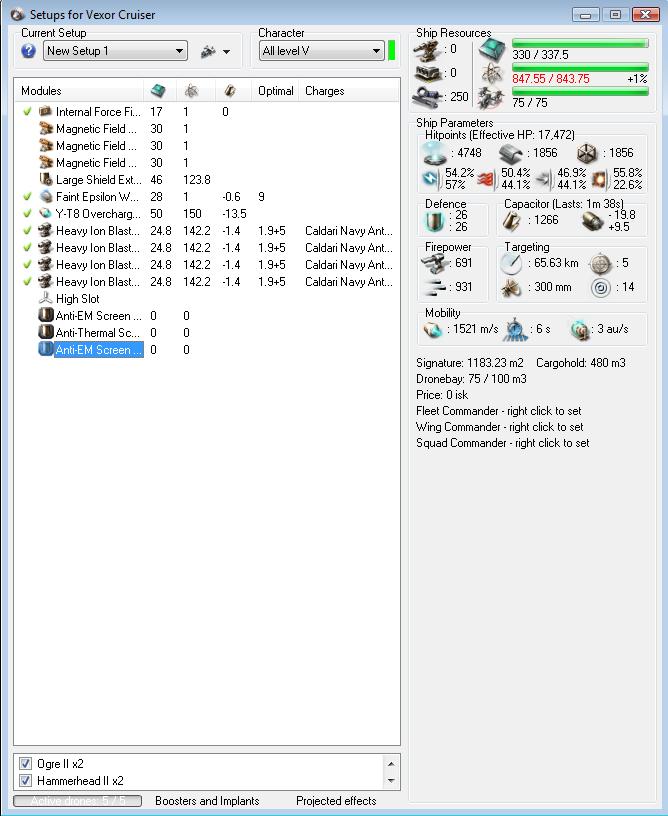Click the armor hitpoints icon
The height and width of the screenshot is (816, 668).
pos(510,154)
